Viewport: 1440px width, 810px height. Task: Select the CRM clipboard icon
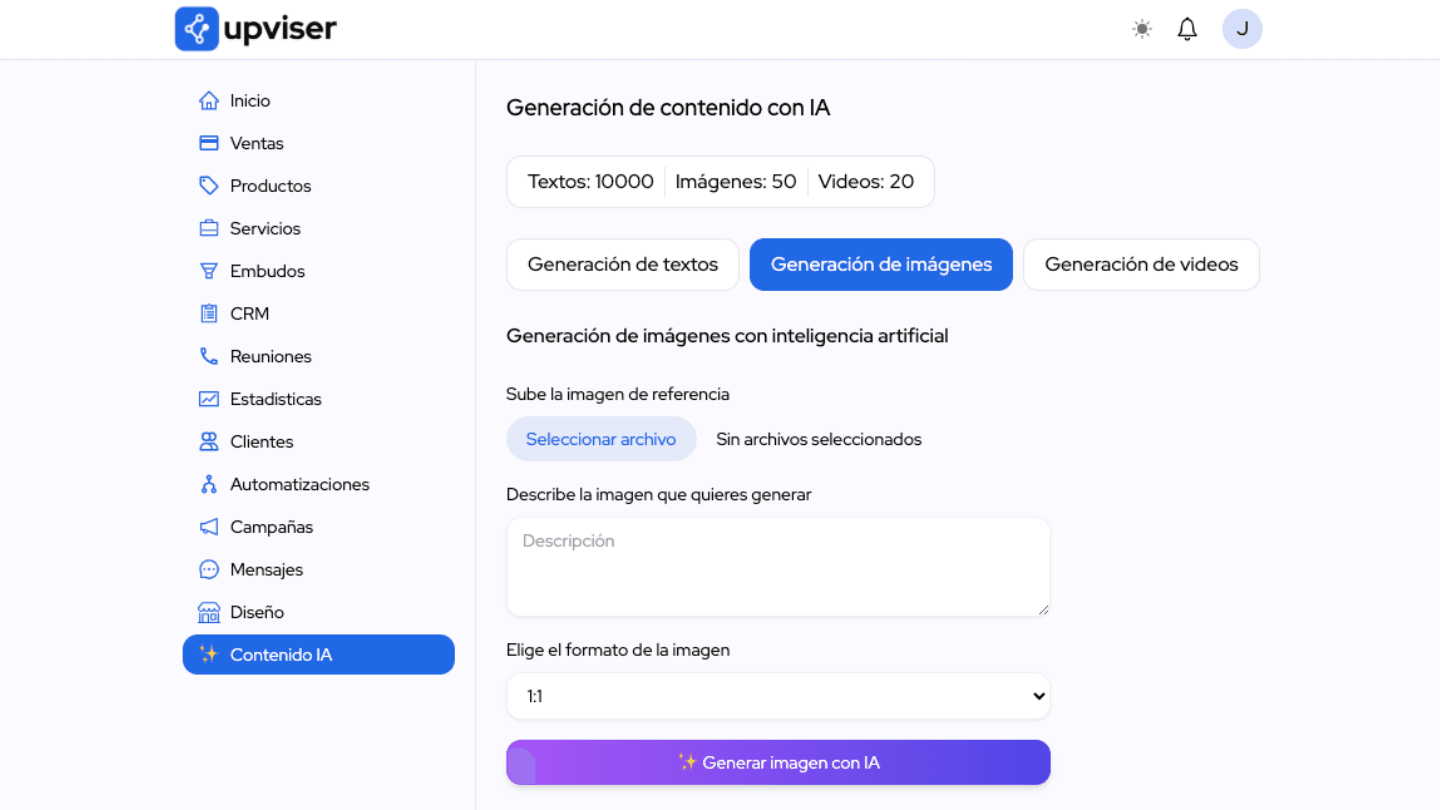tap(209, 313)
